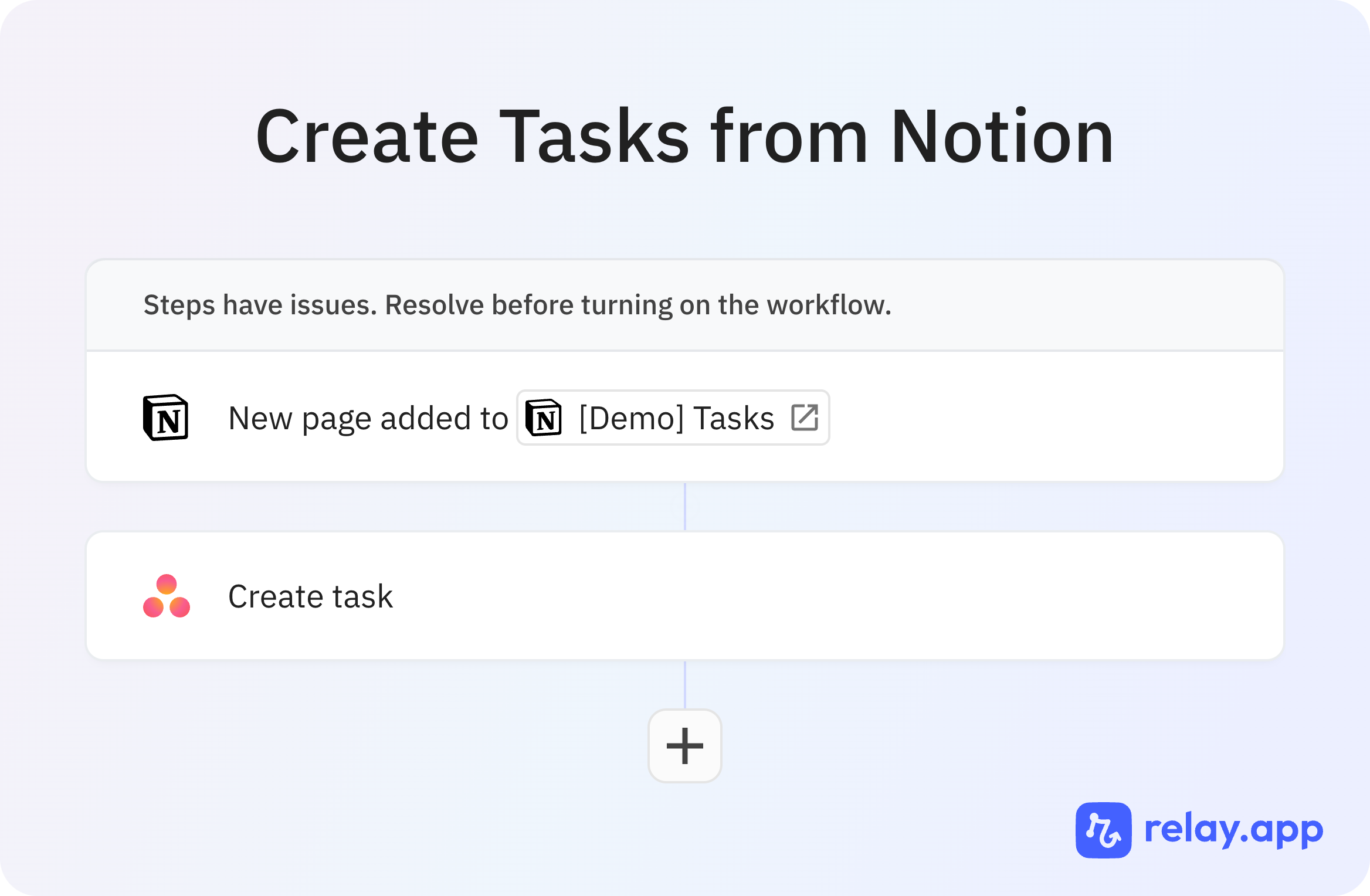Click the "New page added to" trigger text
The width and height of the screenshot is (1370, 896).
368,418
